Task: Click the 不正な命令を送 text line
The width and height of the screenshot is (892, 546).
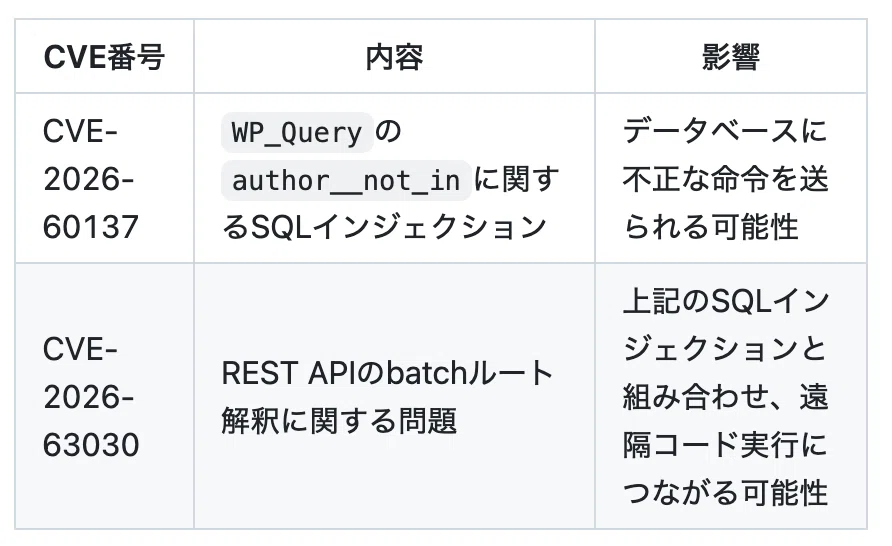Action: (x=725, y=180)
